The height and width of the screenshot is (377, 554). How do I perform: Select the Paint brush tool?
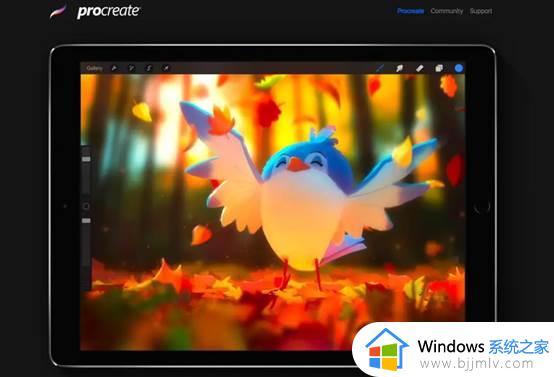click(380, 68)
